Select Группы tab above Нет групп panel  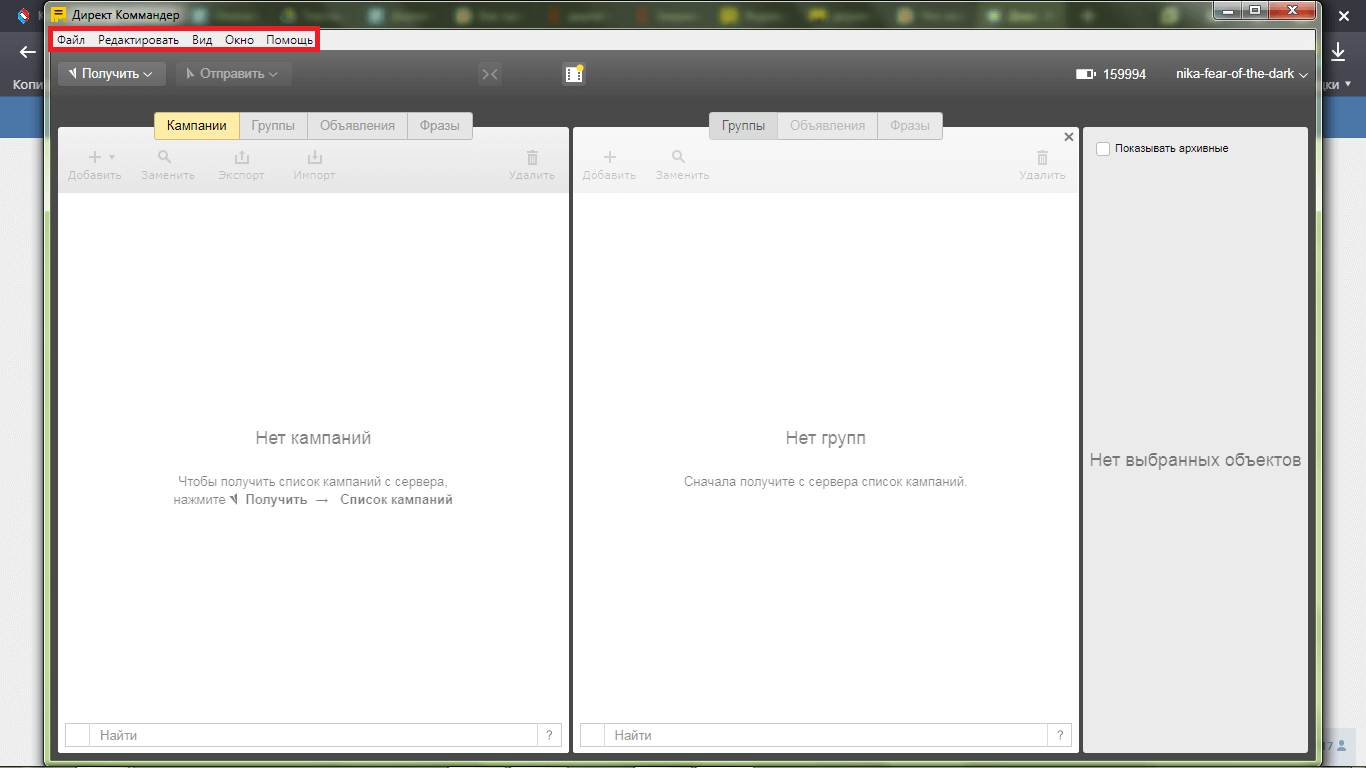[x=743, y=126]
